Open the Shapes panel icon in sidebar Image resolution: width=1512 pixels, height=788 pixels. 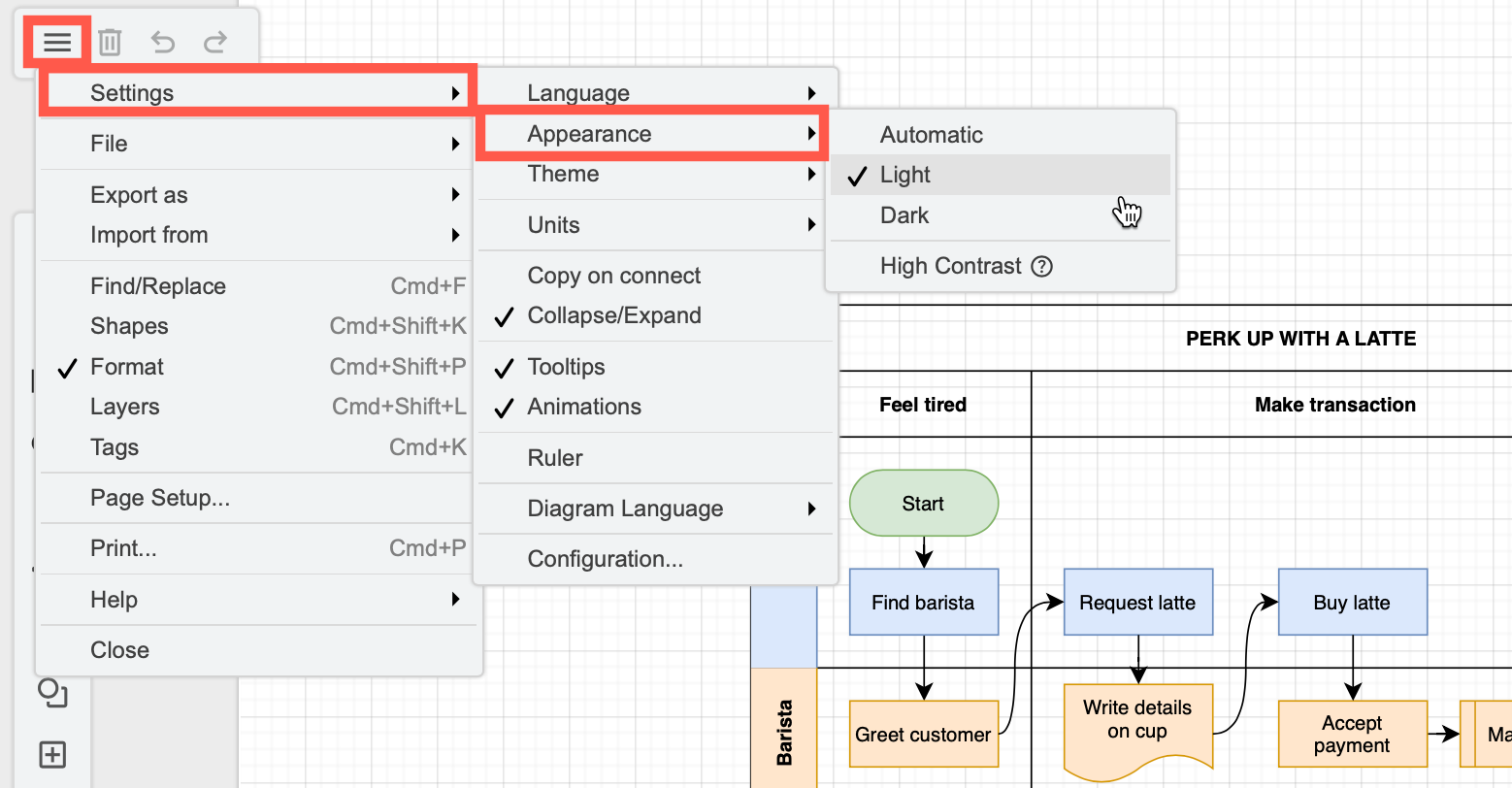coord(53,695)
